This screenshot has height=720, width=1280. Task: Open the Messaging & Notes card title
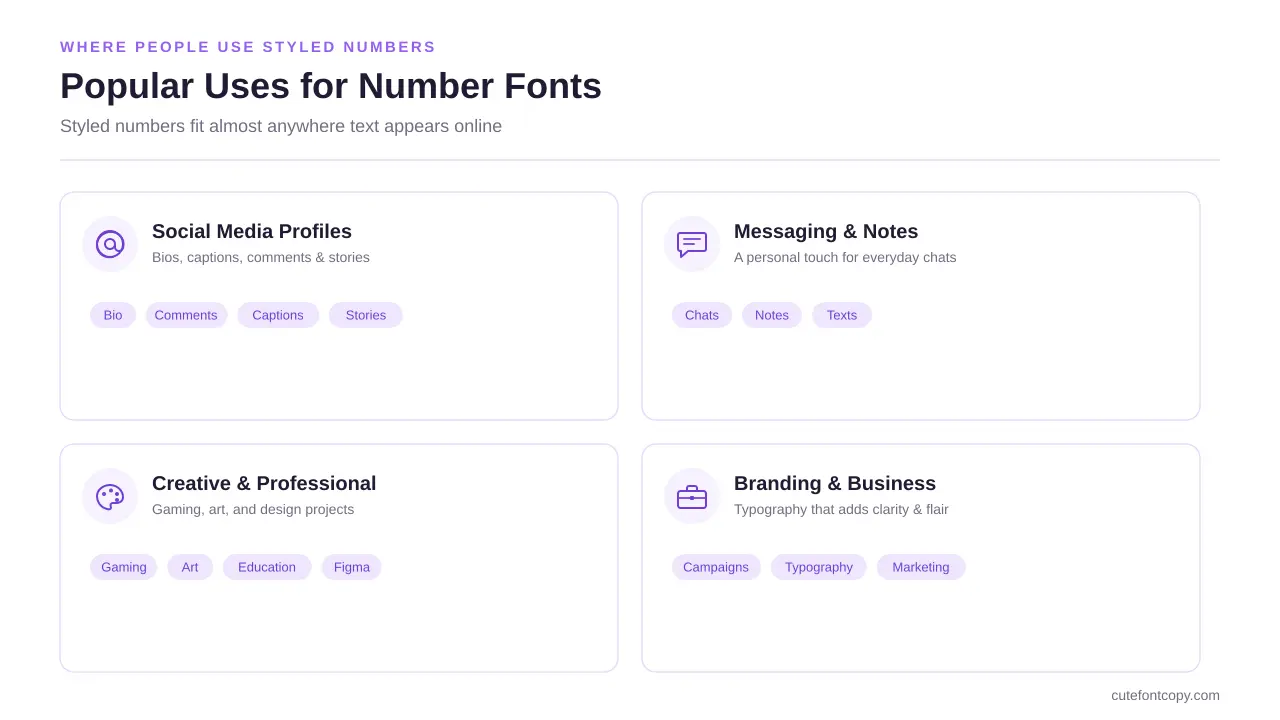click(826, 231)
